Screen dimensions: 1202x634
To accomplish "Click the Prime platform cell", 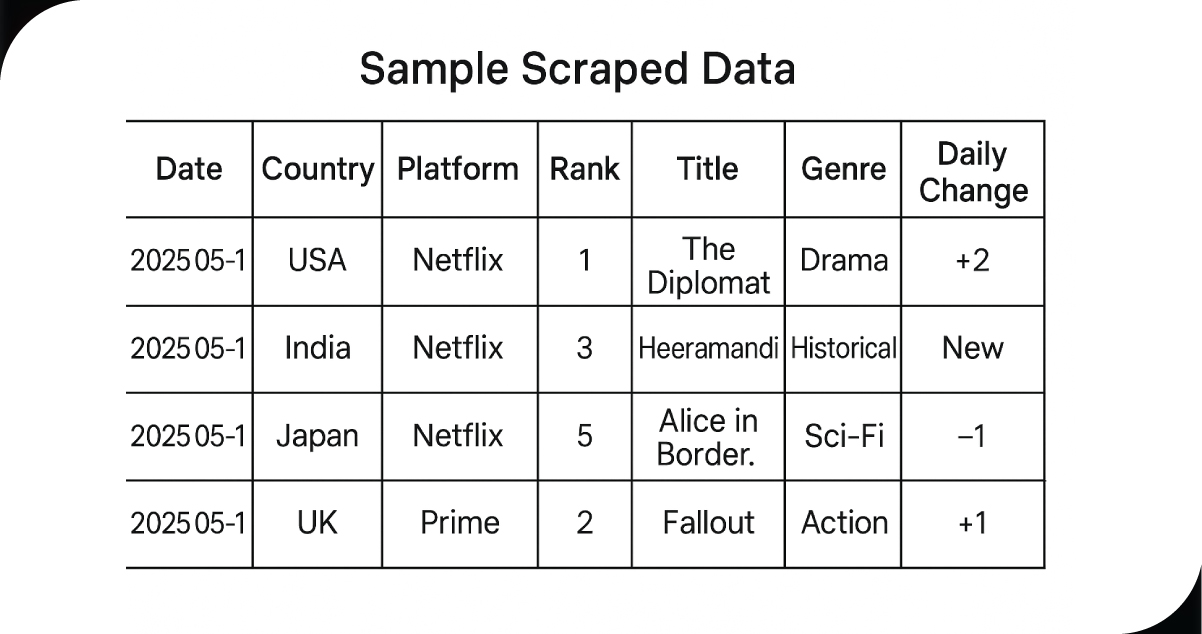I will tap(459, 523).
